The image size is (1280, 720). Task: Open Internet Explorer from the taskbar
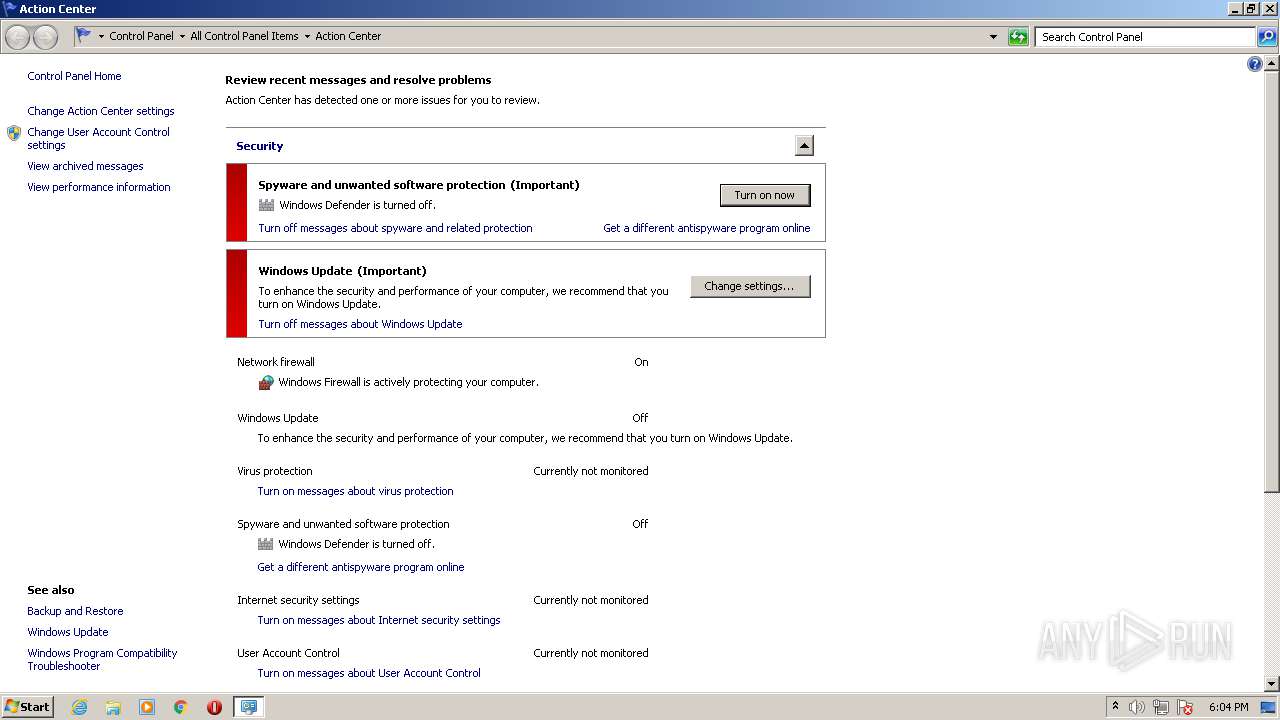[79, 707]
